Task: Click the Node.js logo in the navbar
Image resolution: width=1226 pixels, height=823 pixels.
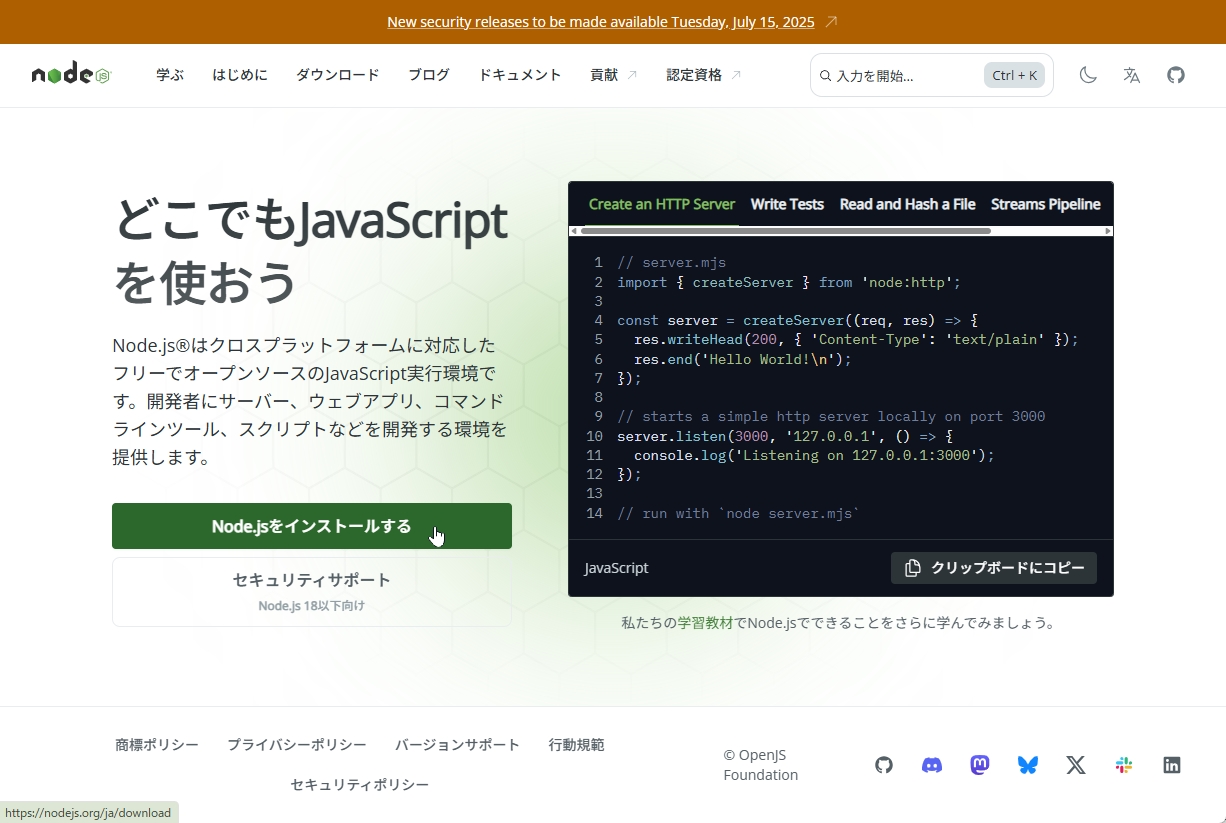Action: pos(69,73)
